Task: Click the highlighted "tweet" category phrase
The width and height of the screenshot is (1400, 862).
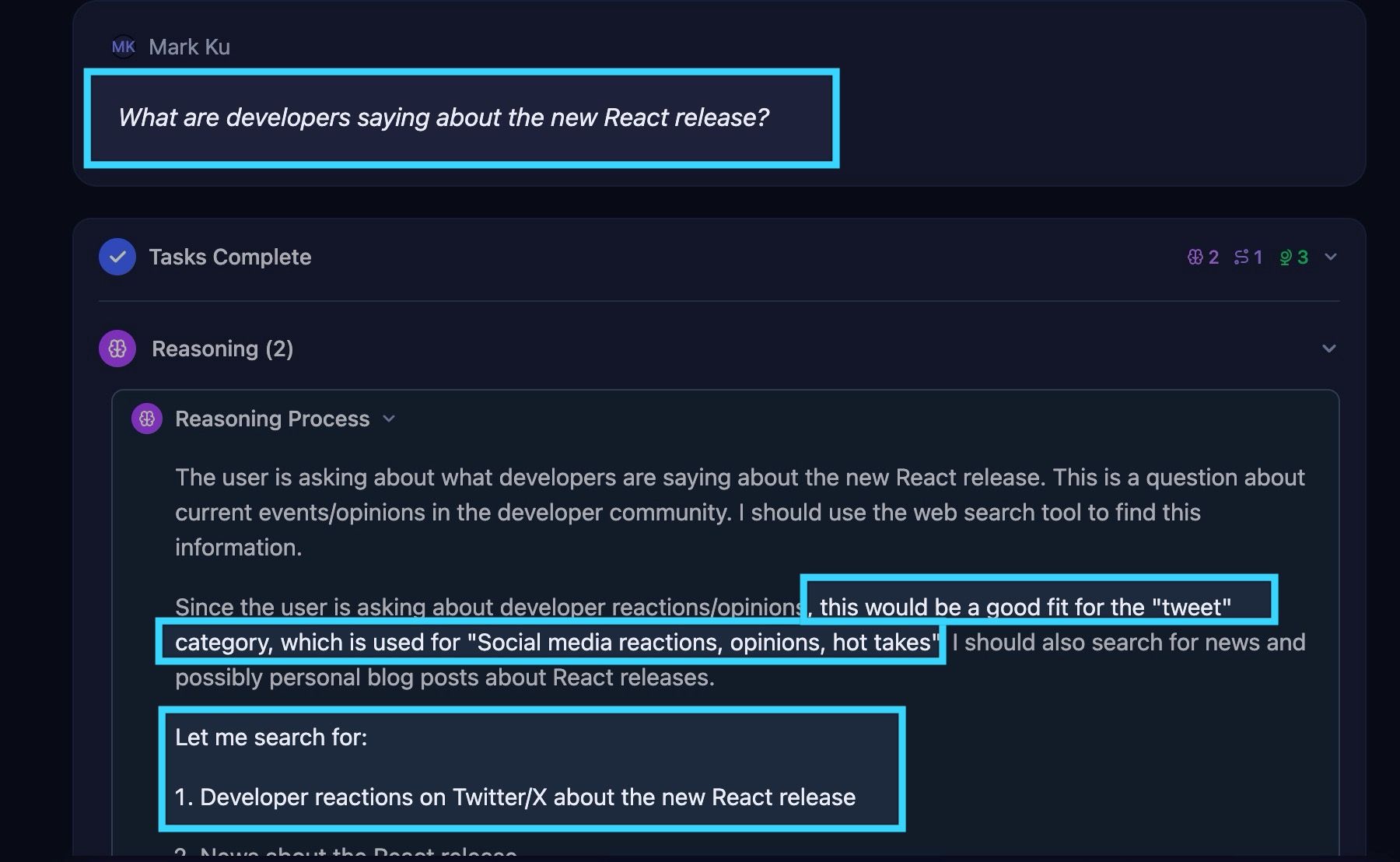Action: 1025,607
